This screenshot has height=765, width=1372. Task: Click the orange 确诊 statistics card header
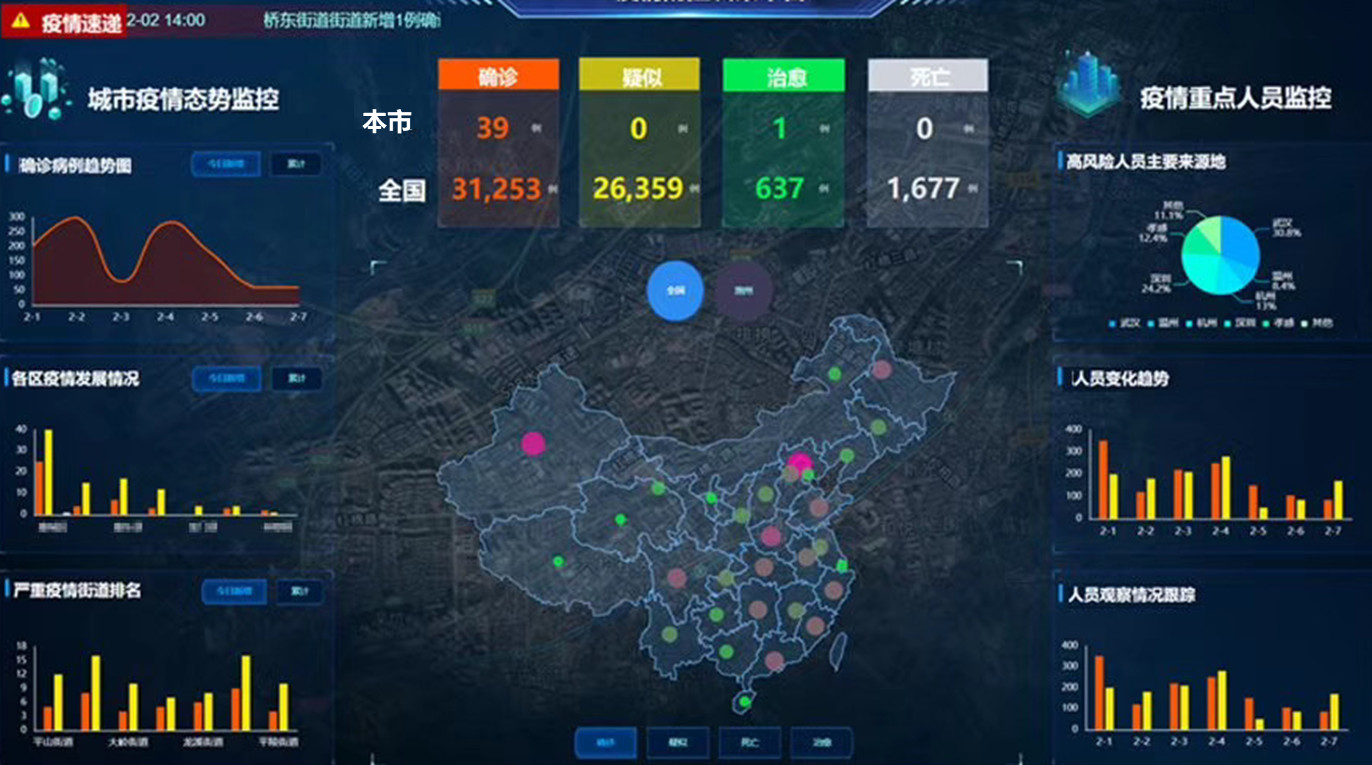click(x=497, y=76)
